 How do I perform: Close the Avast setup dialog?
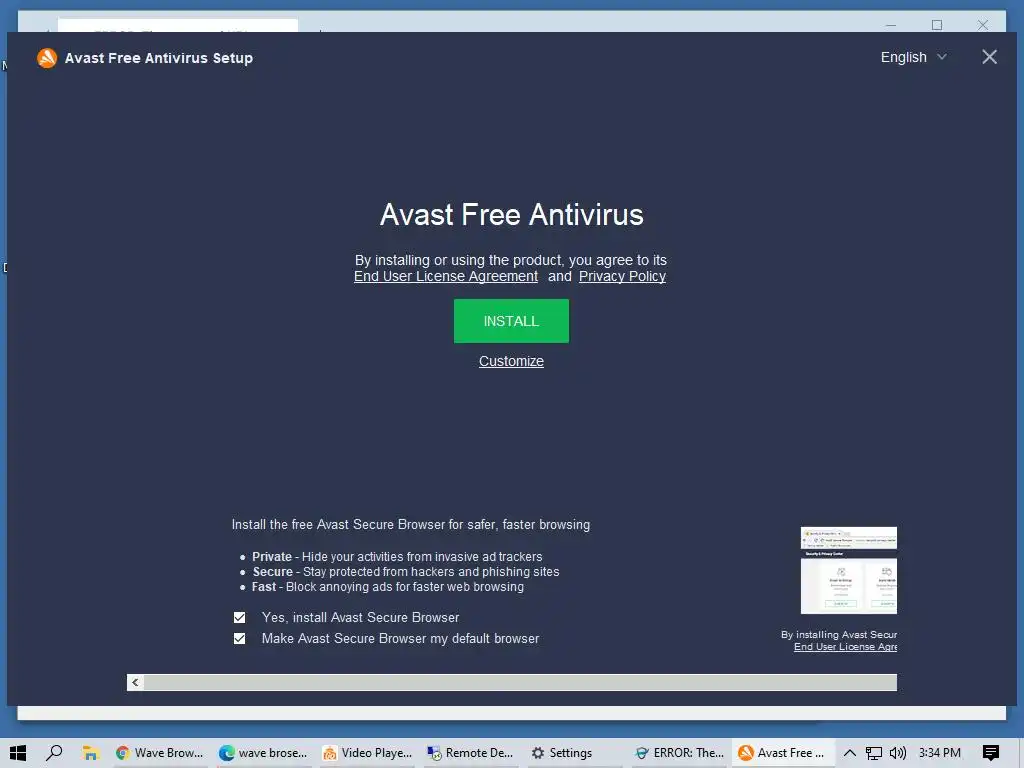989,57
